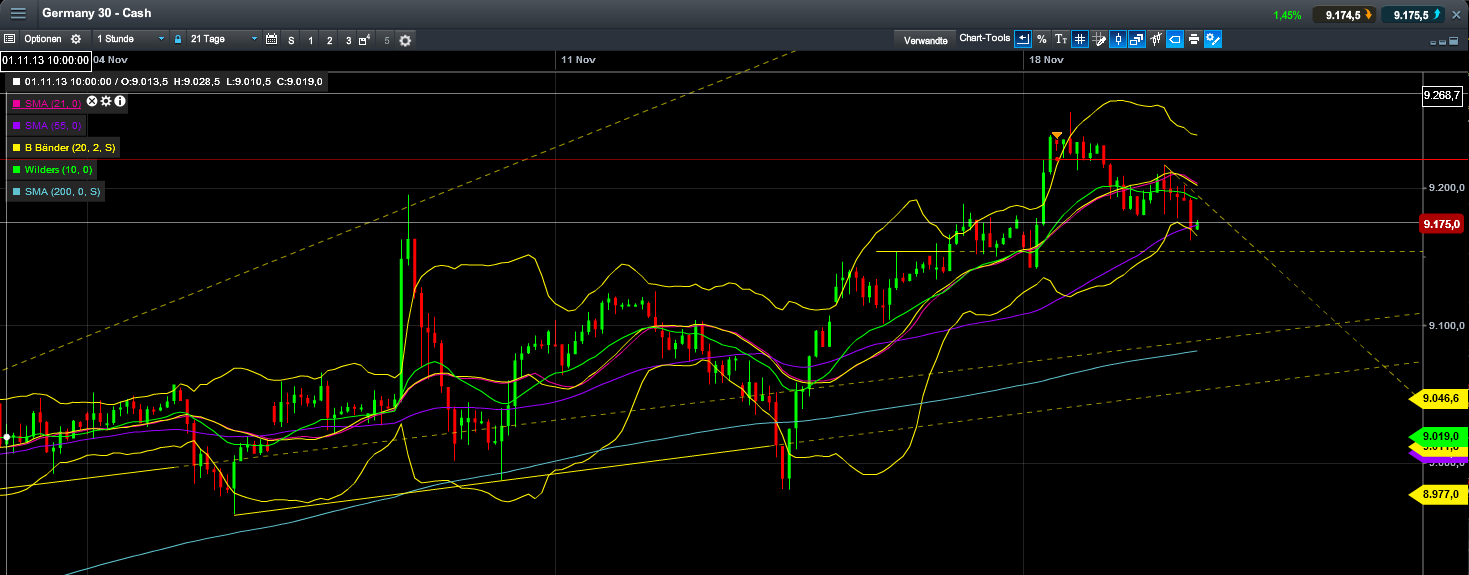
Task: Click the red 9.175,0 current price label
Action: point(1442,225)
